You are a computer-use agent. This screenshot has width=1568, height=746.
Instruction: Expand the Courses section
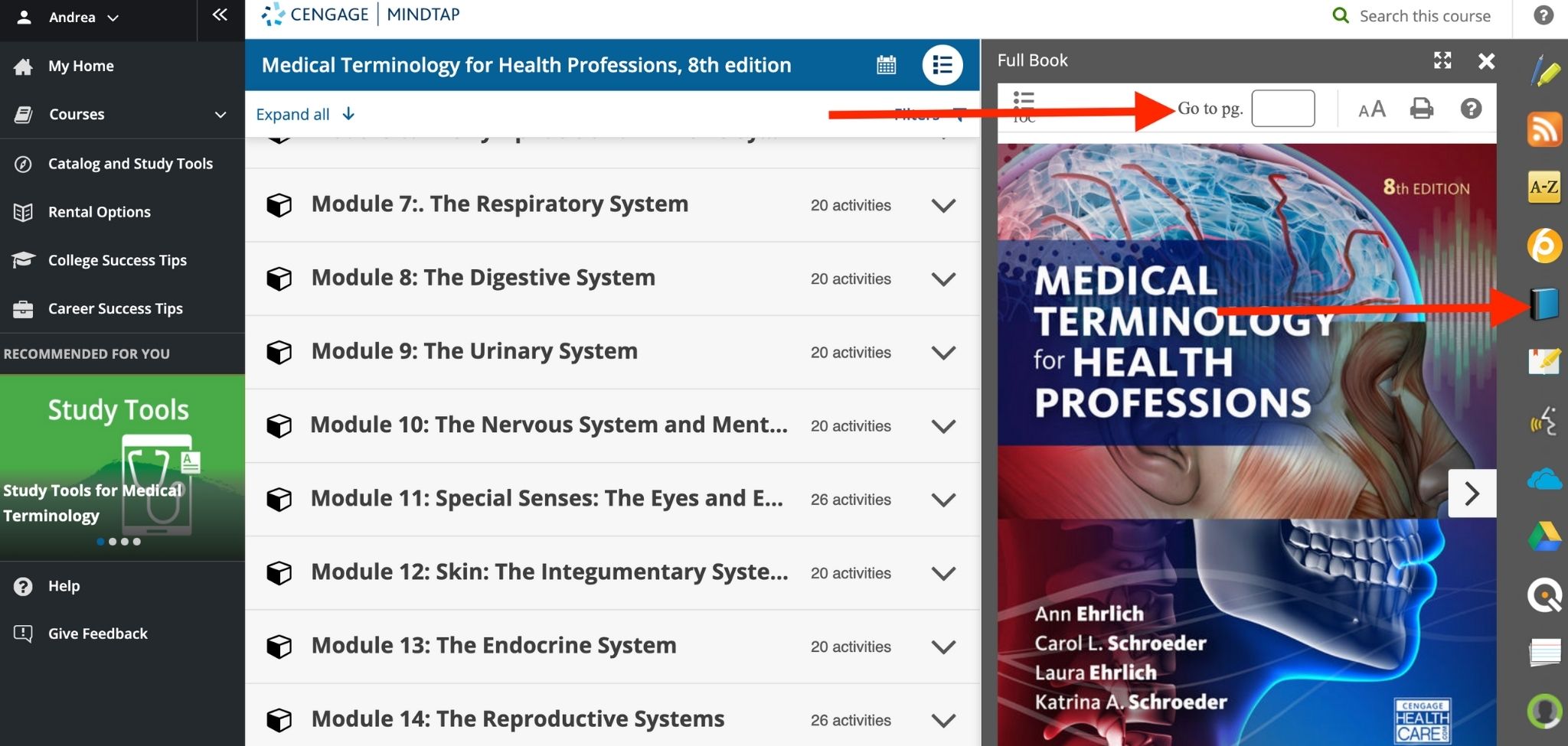[76, 113]
